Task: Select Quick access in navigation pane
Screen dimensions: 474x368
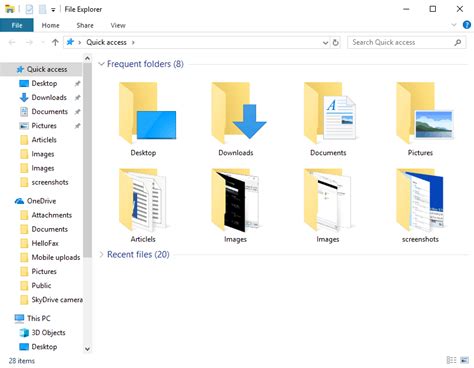Action: pos(41,69)
